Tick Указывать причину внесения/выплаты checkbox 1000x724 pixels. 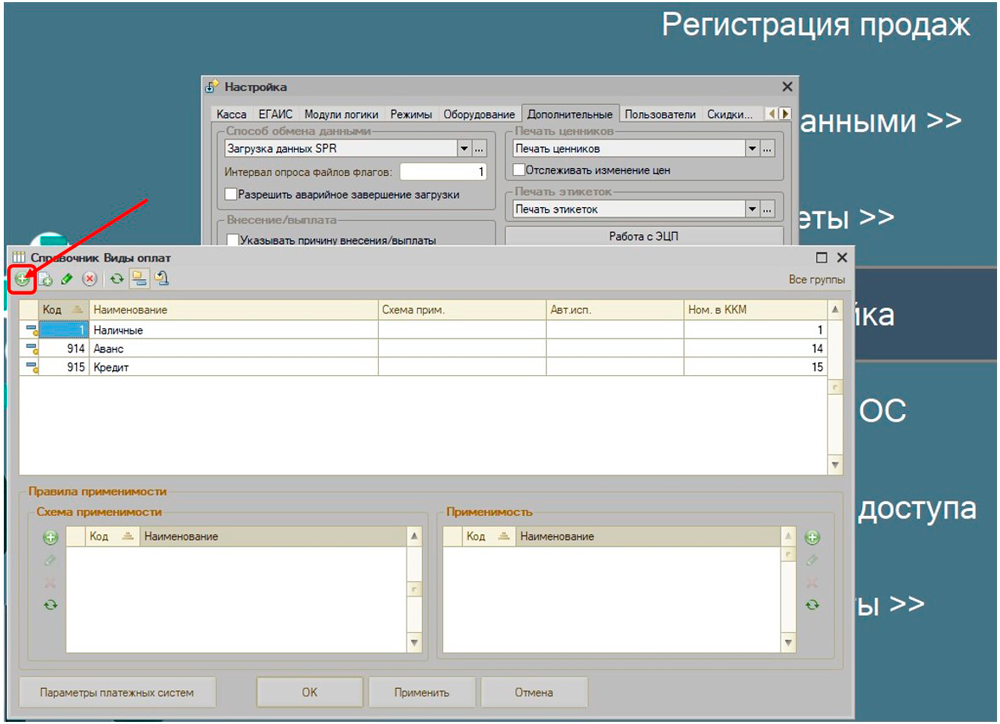[x=232, y=240]
